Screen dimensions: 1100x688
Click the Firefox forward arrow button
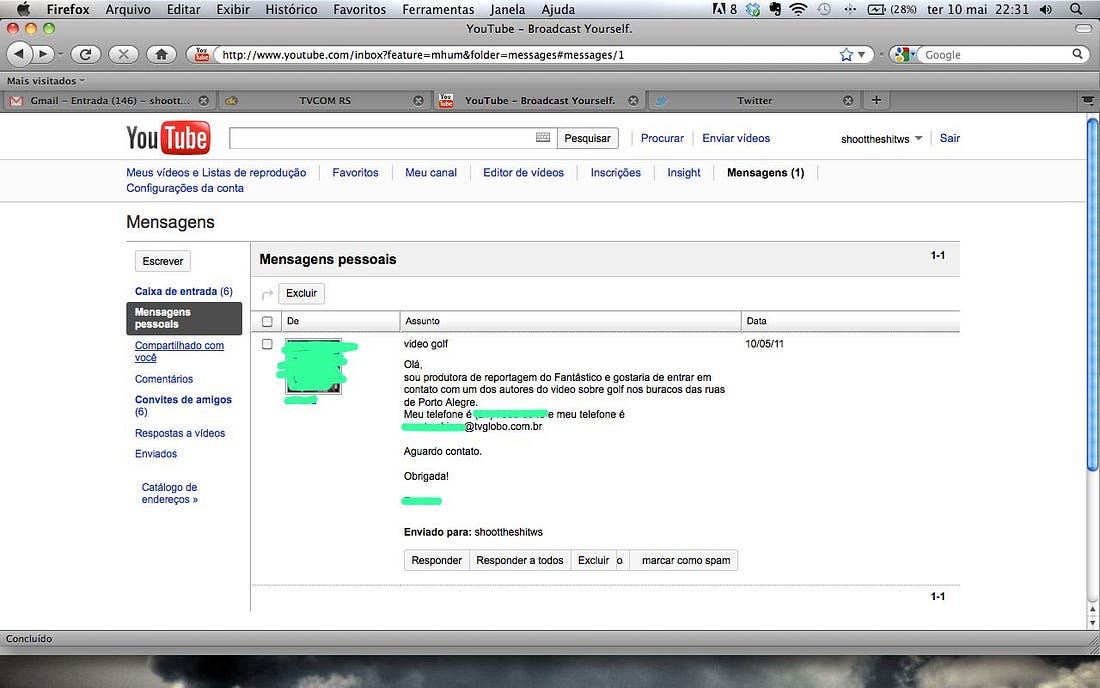coord(43,54)
